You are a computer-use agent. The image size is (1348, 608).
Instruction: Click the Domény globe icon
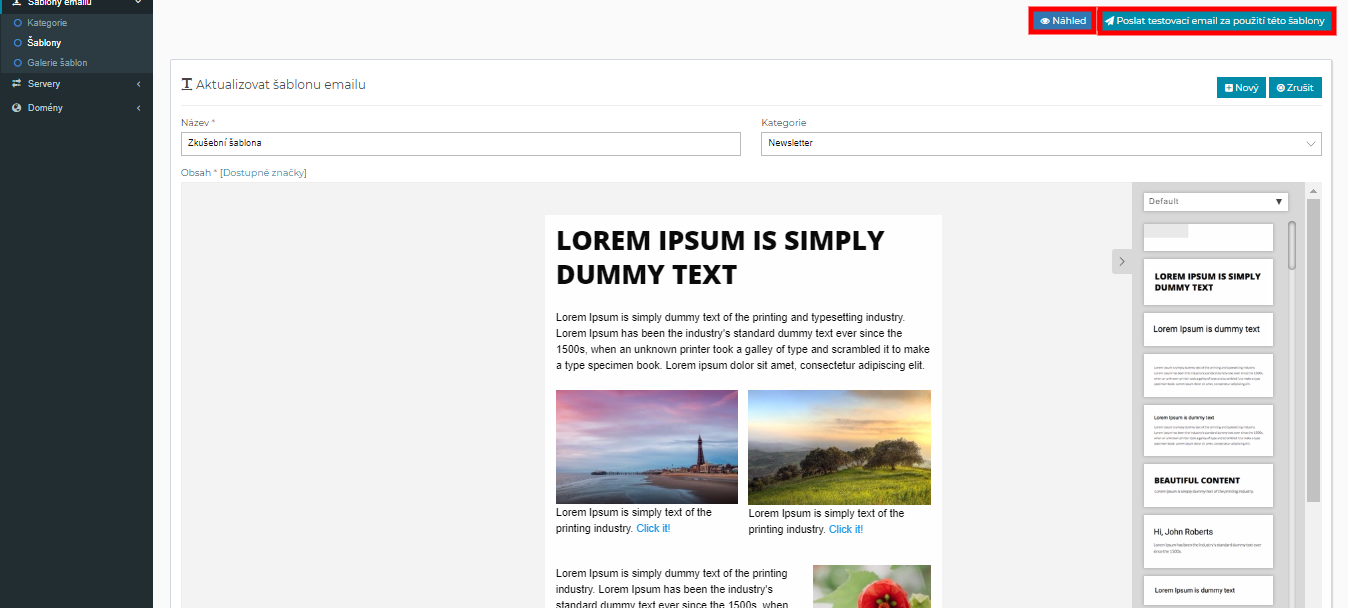point(17,108)
